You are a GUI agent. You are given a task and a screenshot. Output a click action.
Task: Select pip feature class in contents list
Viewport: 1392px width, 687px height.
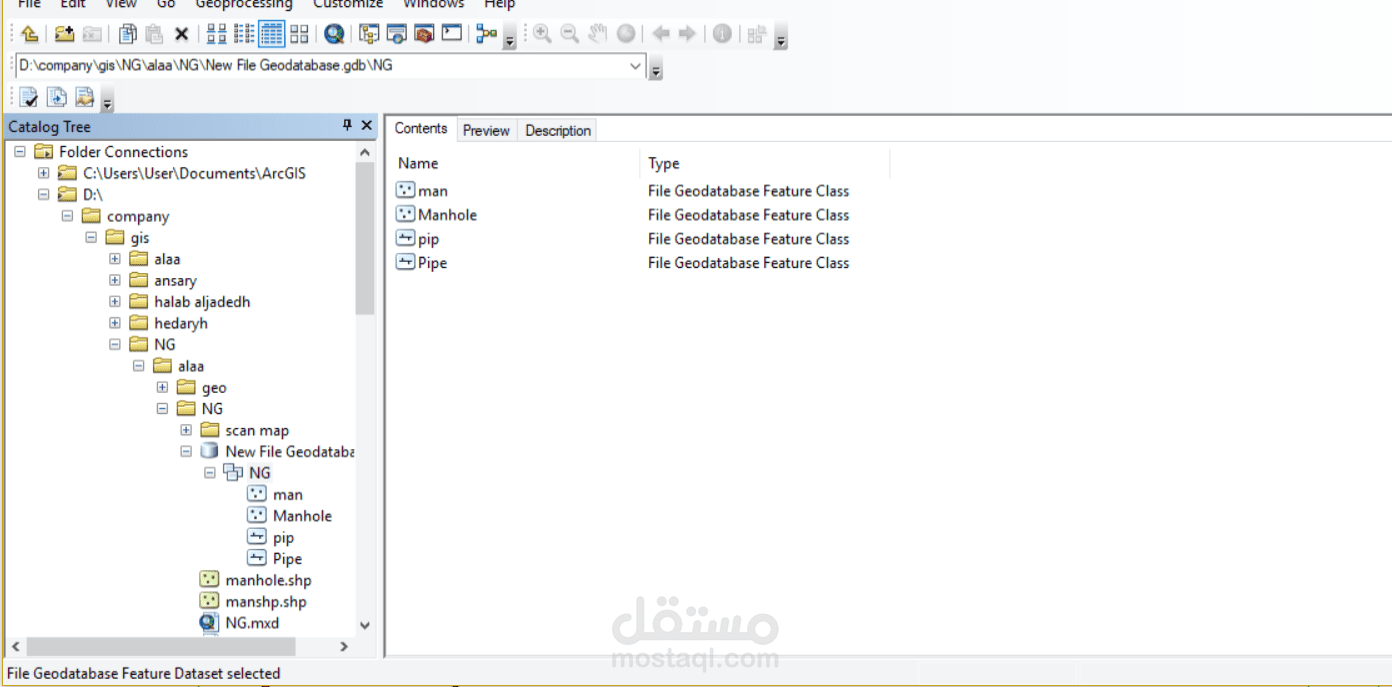(x=428, y=239)
